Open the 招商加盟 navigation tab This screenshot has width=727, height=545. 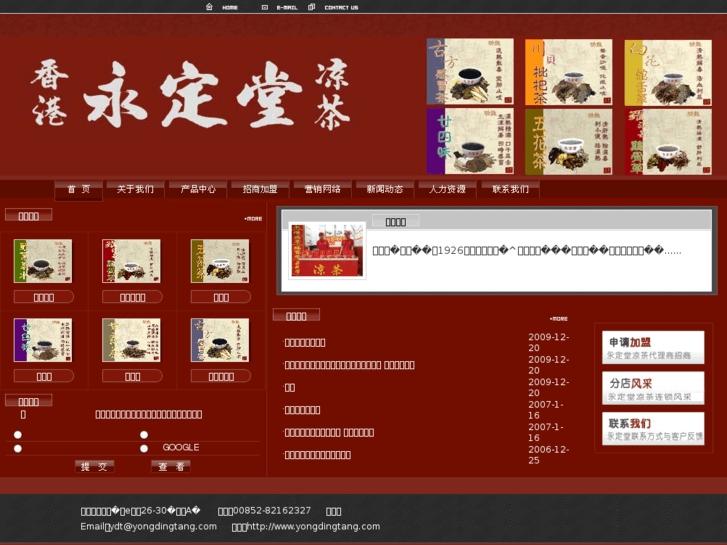coord(260,189)
